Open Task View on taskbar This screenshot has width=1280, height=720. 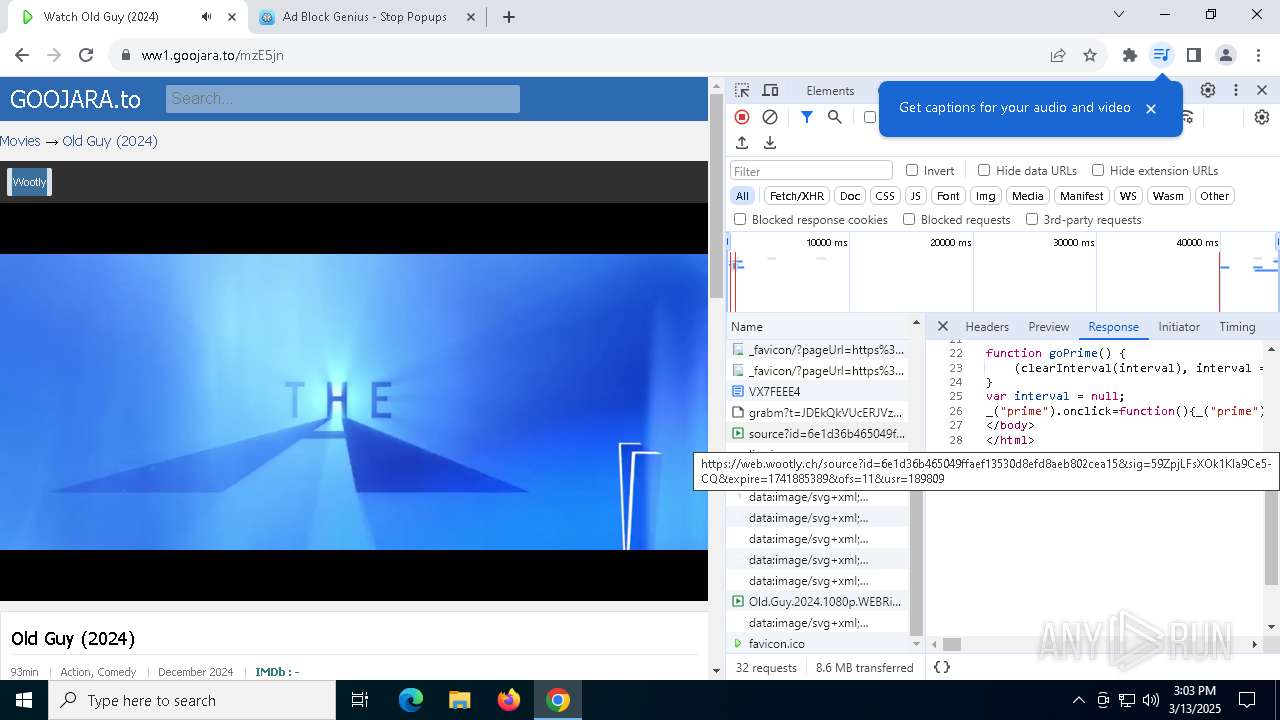360,700
